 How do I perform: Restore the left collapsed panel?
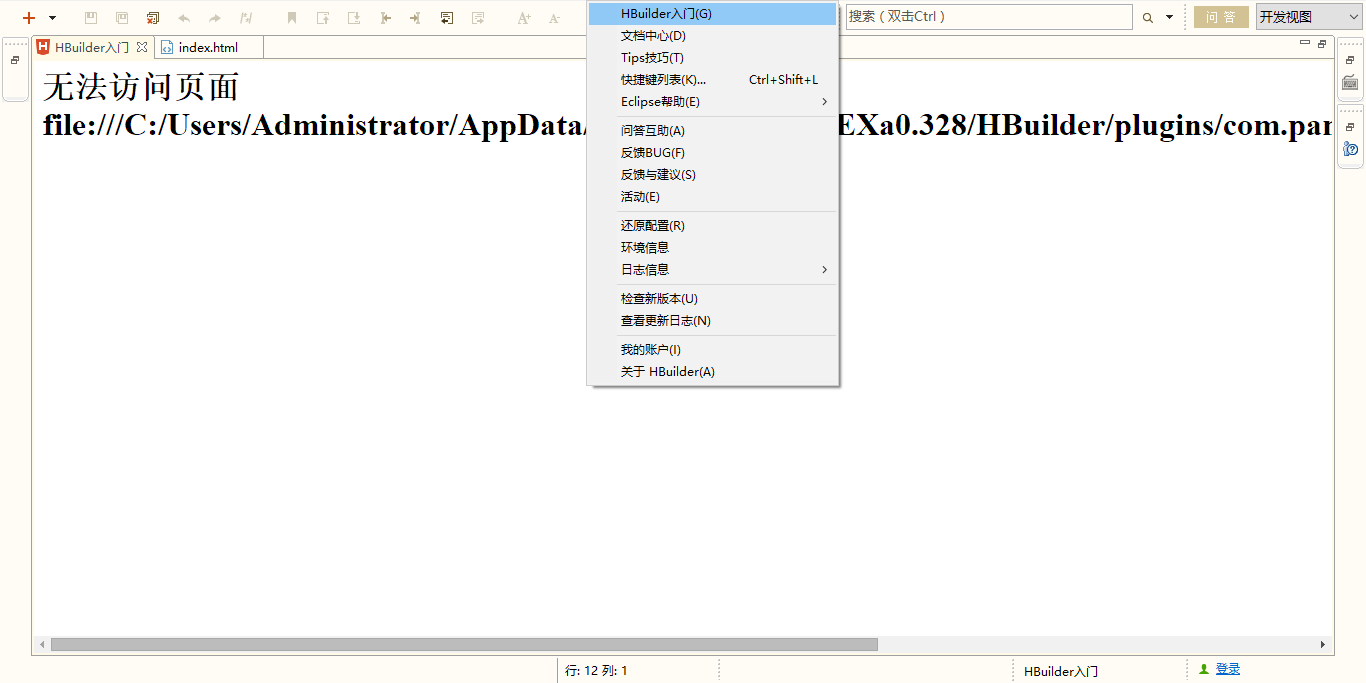click(15, 60)
